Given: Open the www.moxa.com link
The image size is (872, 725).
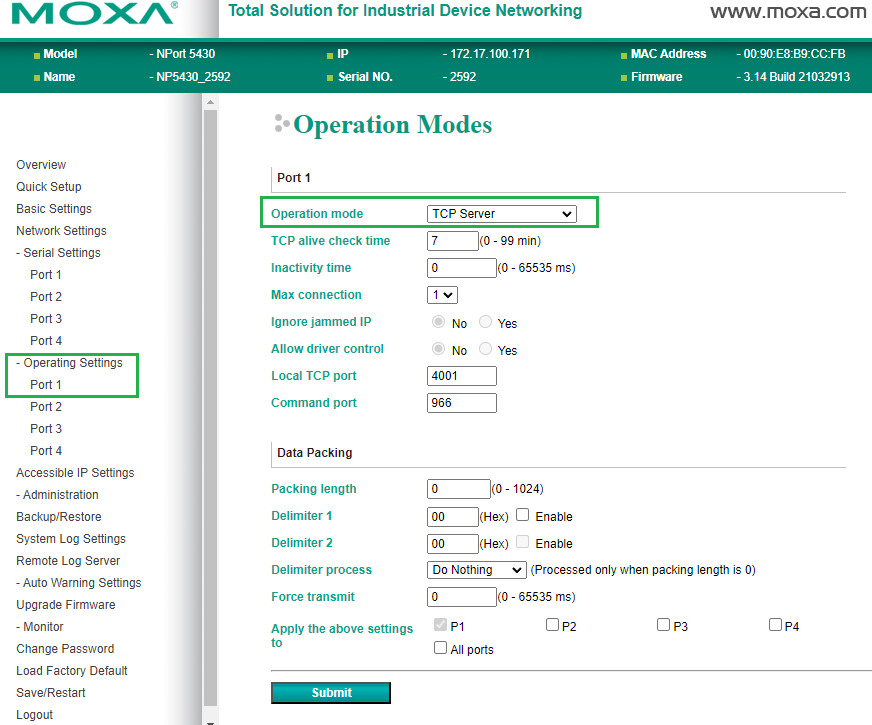Looking at the screenshot, I should (788, 12).
